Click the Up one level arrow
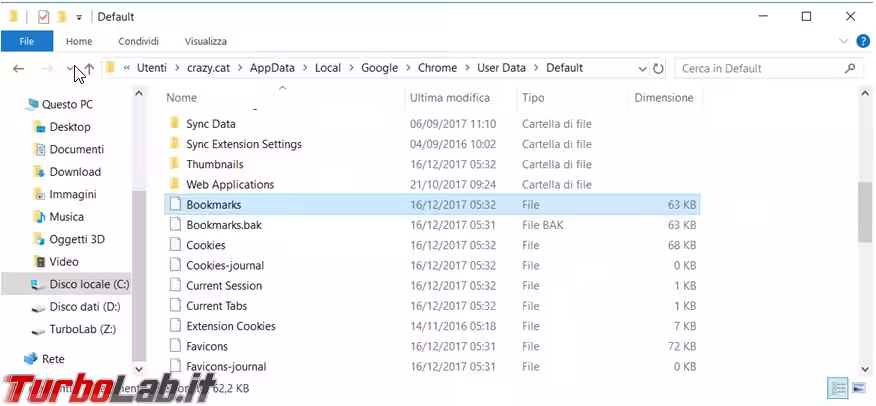The width and height of the screenshot is (876, 406). [x=90, y=69]
